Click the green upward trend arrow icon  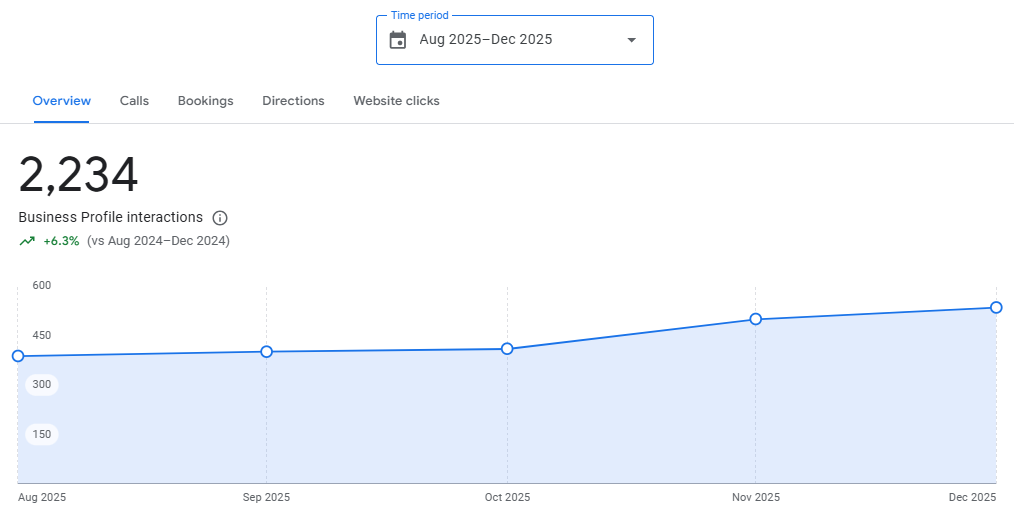pyautogui.click(x=27, y=241)
